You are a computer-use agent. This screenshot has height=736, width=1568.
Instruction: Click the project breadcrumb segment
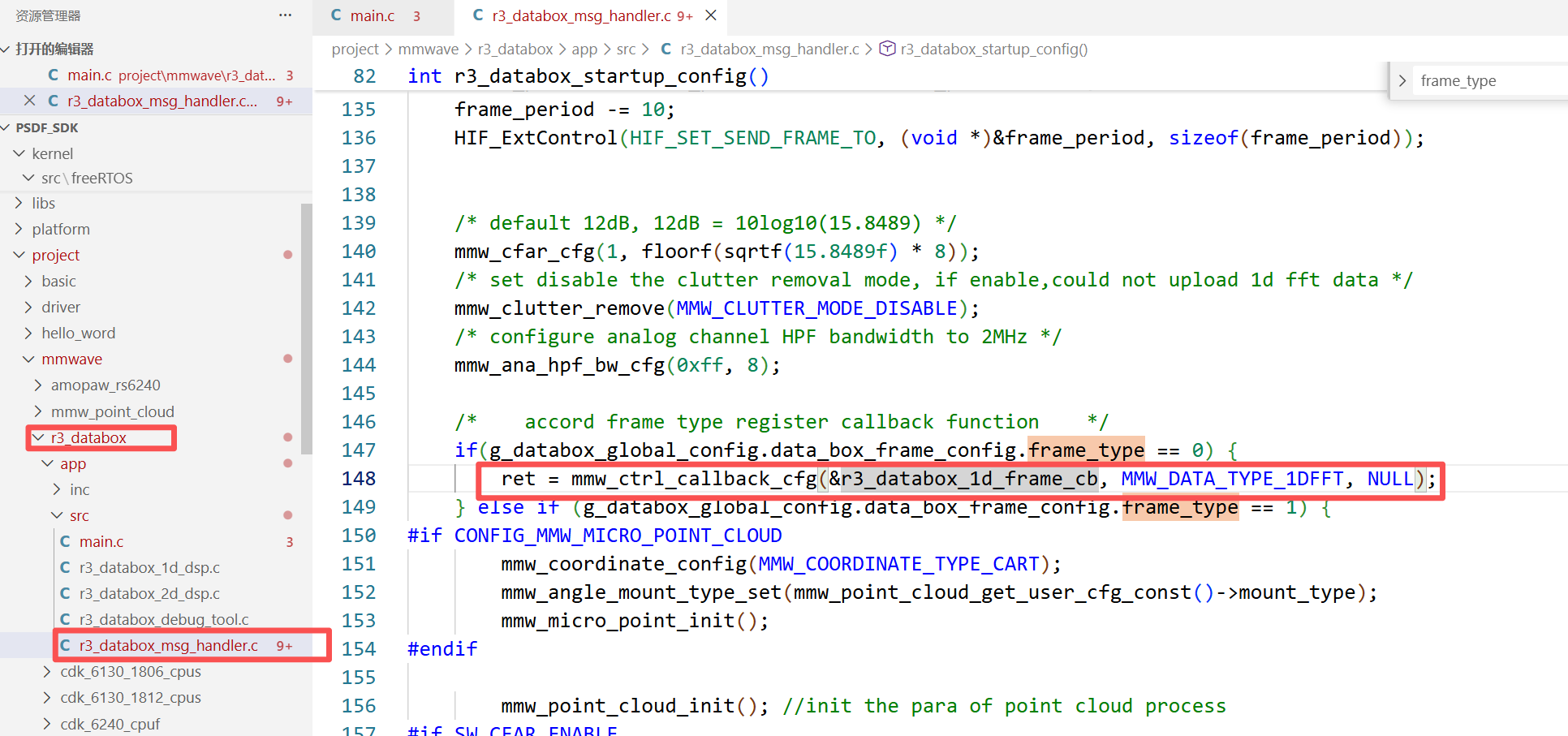(355, 49)
